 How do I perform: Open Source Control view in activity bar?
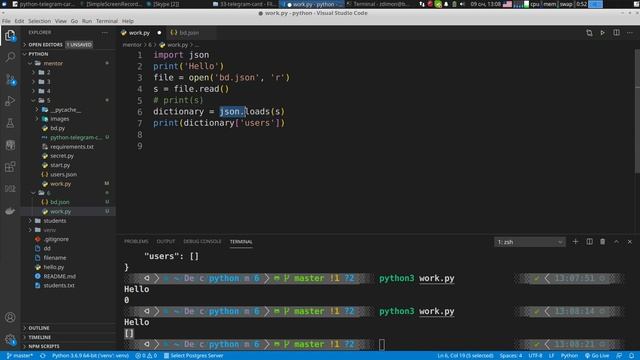[x=10, y=79]
